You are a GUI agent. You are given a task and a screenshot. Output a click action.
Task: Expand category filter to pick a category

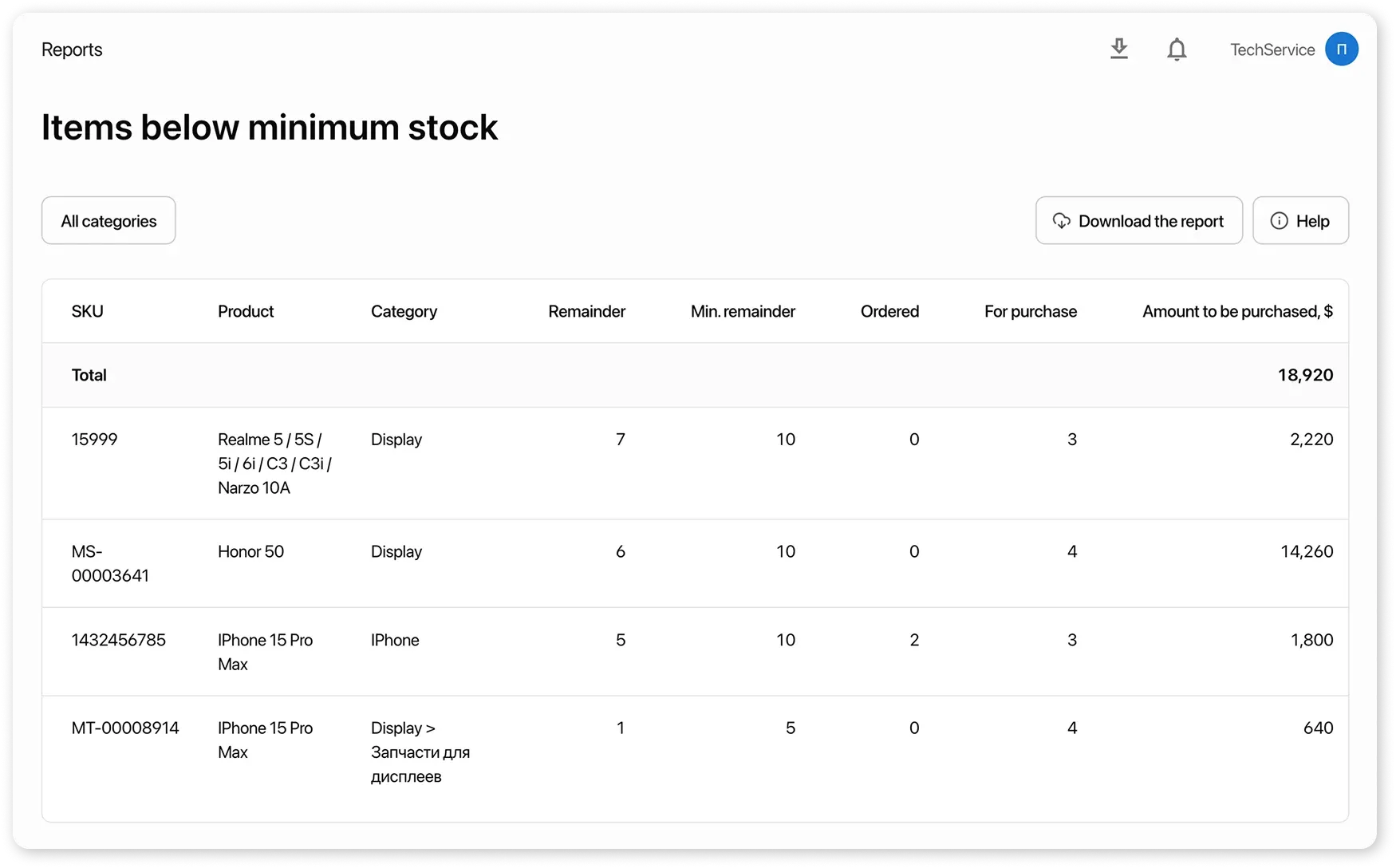pos(108,220)
